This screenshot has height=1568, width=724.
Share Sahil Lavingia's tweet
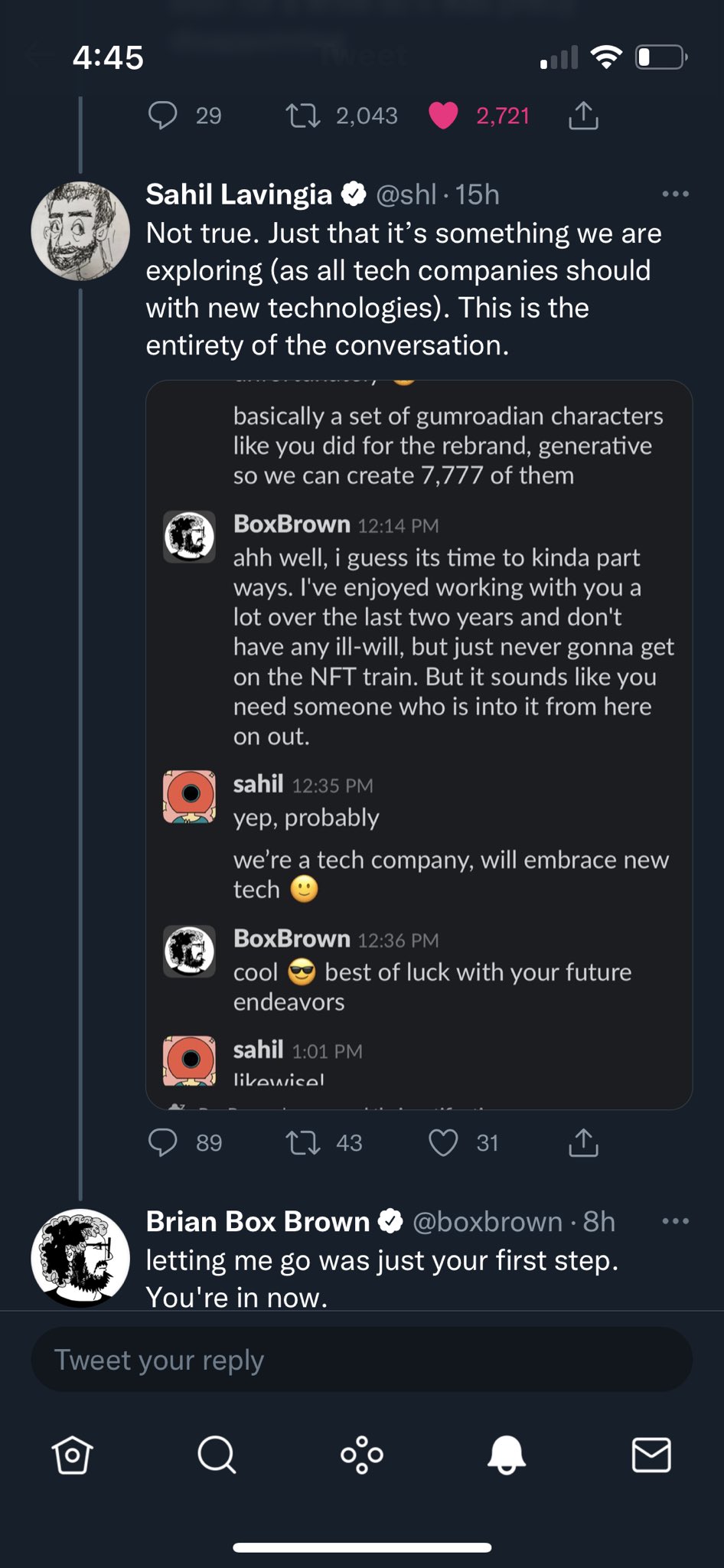(x=583, y=1143)
